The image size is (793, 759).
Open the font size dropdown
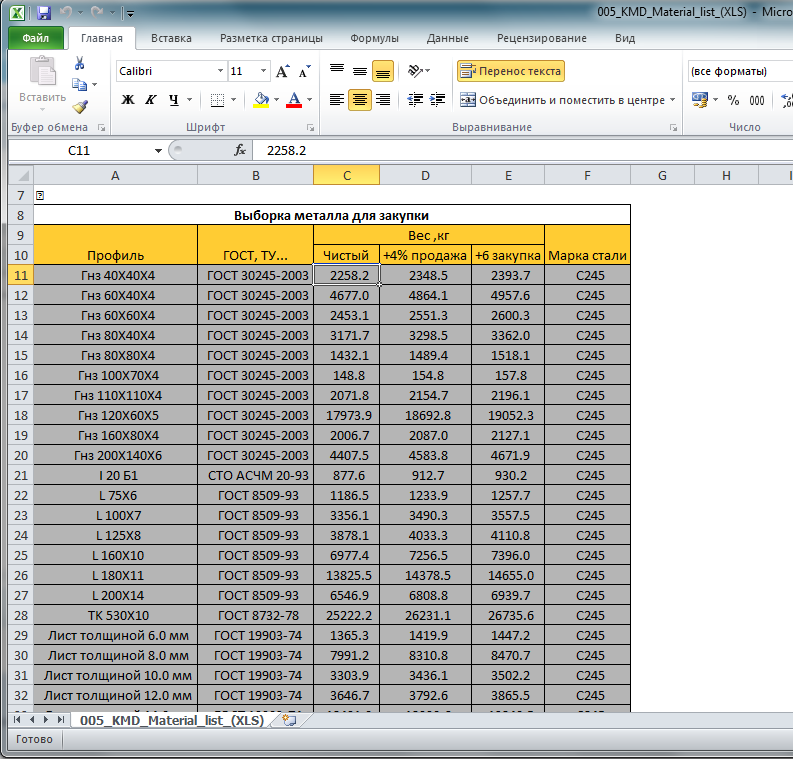coord(264,72)
